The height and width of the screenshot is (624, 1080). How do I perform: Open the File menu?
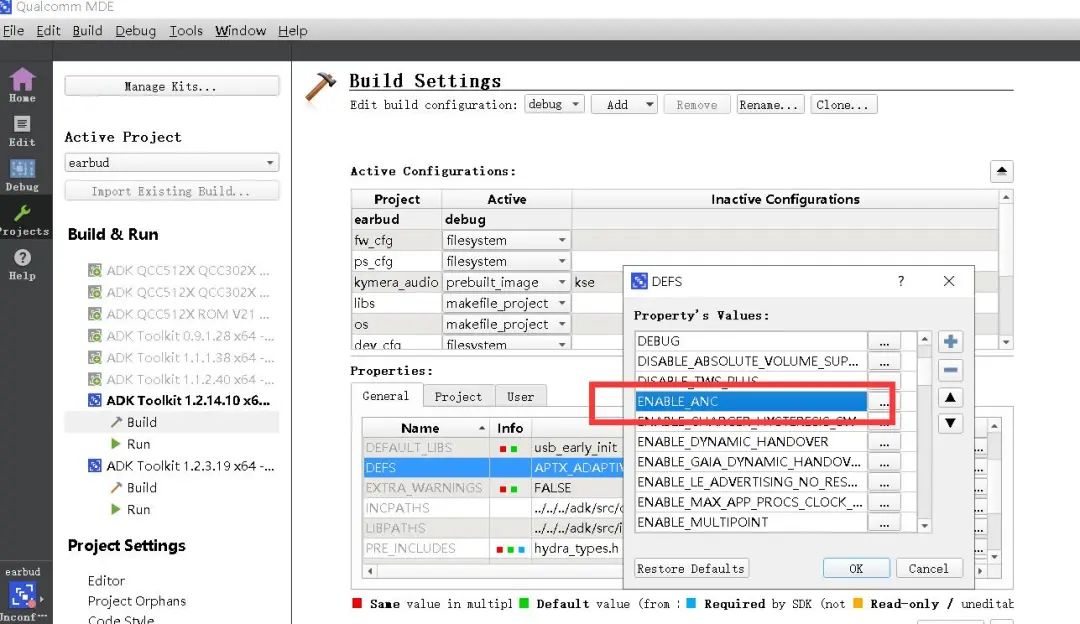pyautogui.click(x=13, y=31)
